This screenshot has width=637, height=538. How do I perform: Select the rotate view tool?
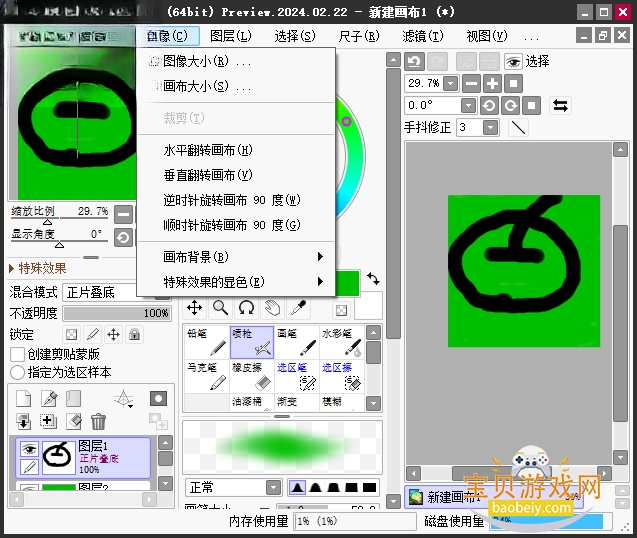[246, 308]
